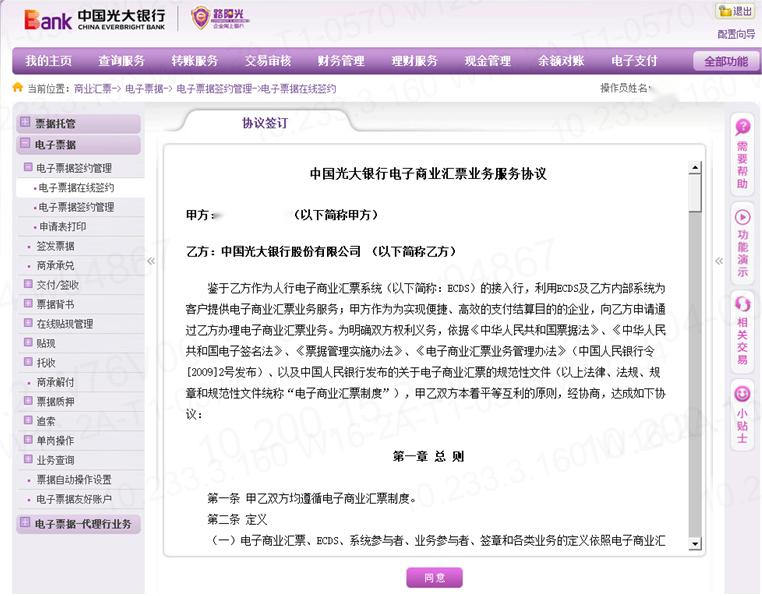Click the China Everbright Bank logo
Viewport: 762px width, 596px height.
pyautogui.click(x=95, y=19)
